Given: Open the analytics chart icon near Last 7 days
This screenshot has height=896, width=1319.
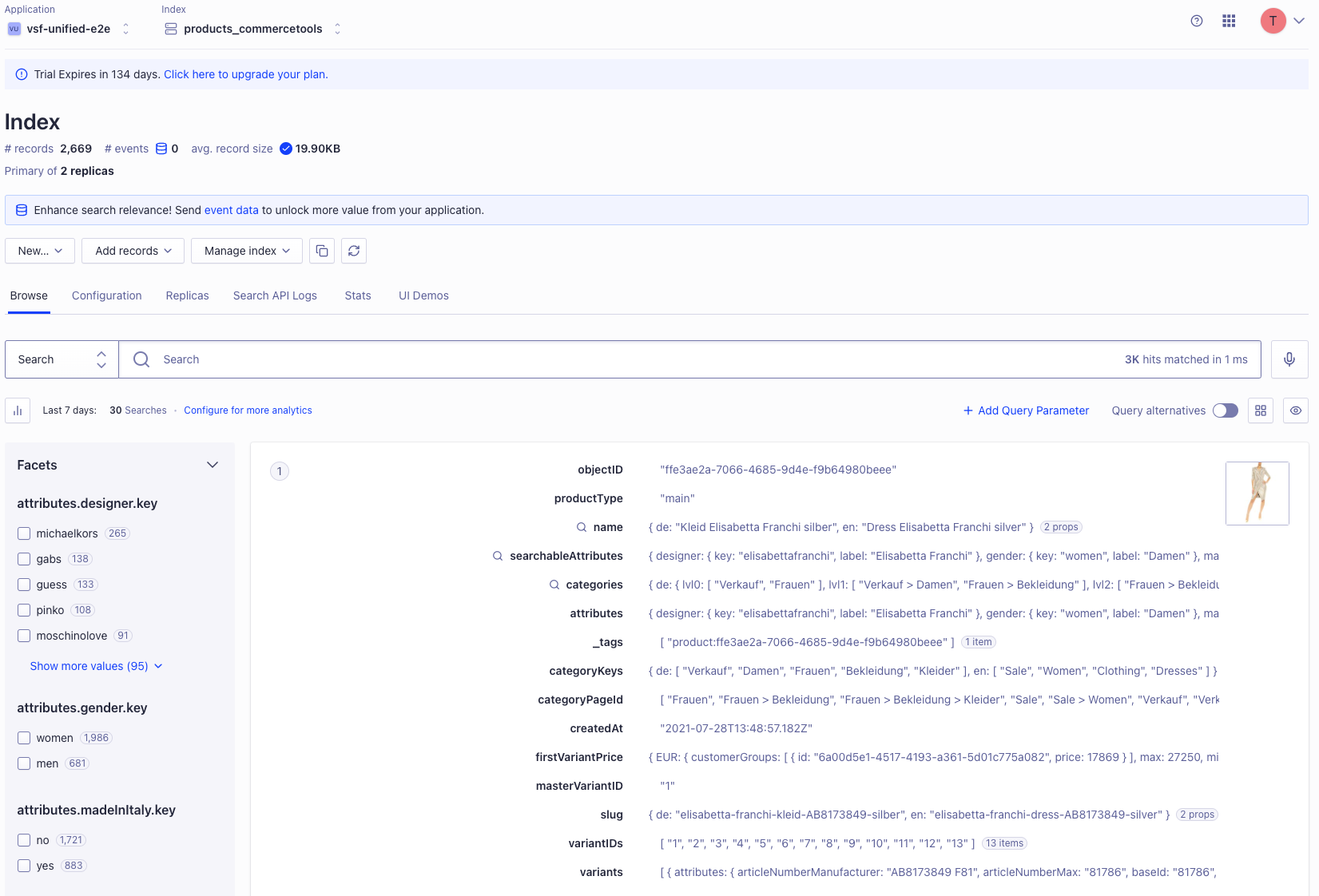Looking at the screenshot, I should point(17,410).
